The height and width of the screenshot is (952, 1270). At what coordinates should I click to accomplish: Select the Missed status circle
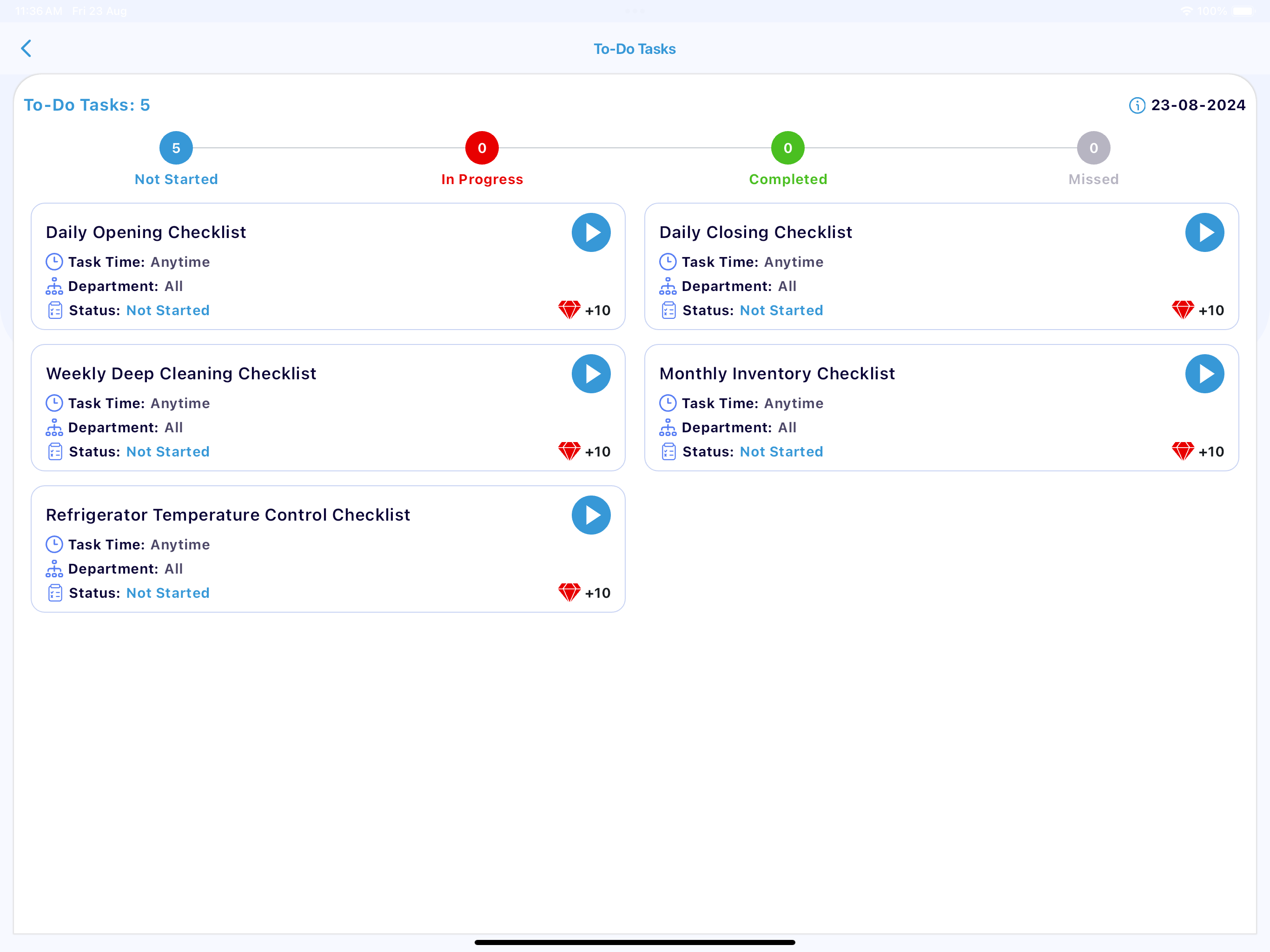(1093, 148)
